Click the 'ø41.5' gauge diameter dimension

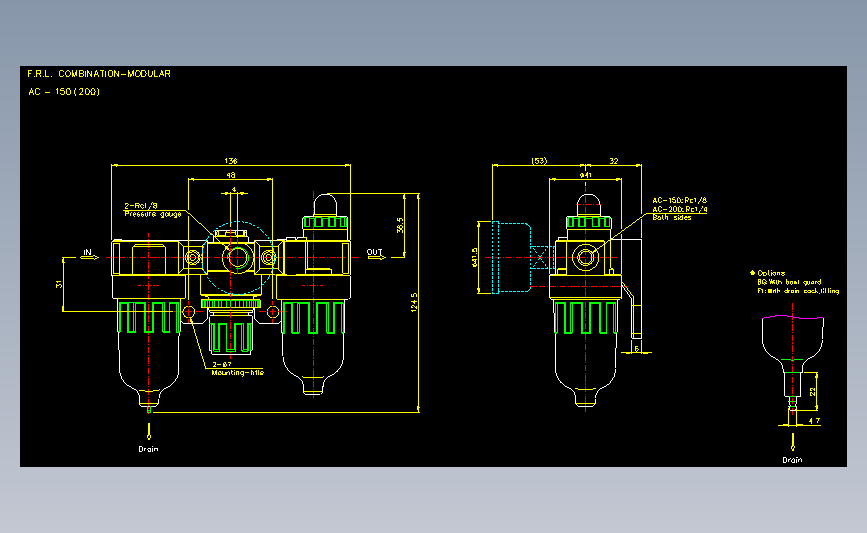(x=474, y=257)
